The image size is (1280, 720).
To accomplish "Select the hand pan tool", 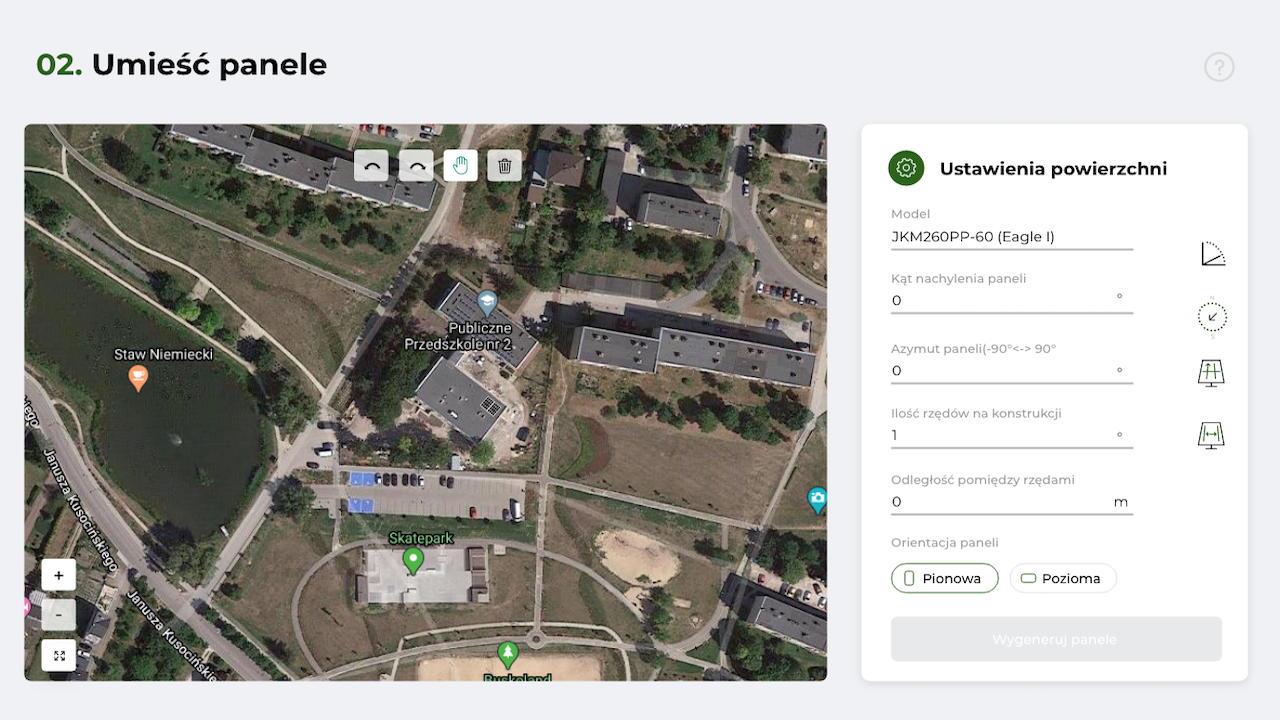I will coord(460,165).
